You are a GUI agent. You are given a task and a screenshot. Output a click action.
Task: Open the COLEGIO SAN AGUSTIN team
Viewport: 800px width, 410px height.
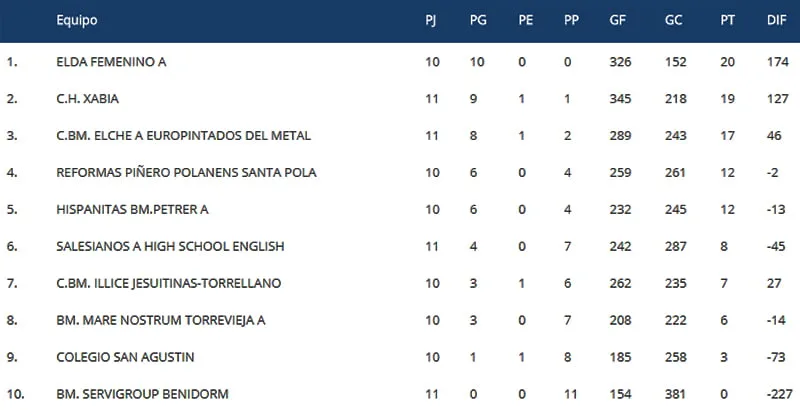click(x=125, y=357)
